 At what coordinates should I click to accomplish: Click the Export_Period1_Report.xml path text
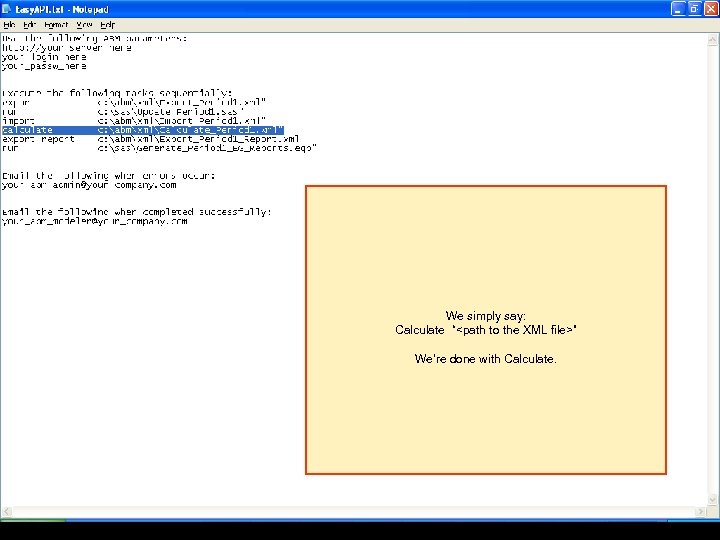[x=198, y=139]
